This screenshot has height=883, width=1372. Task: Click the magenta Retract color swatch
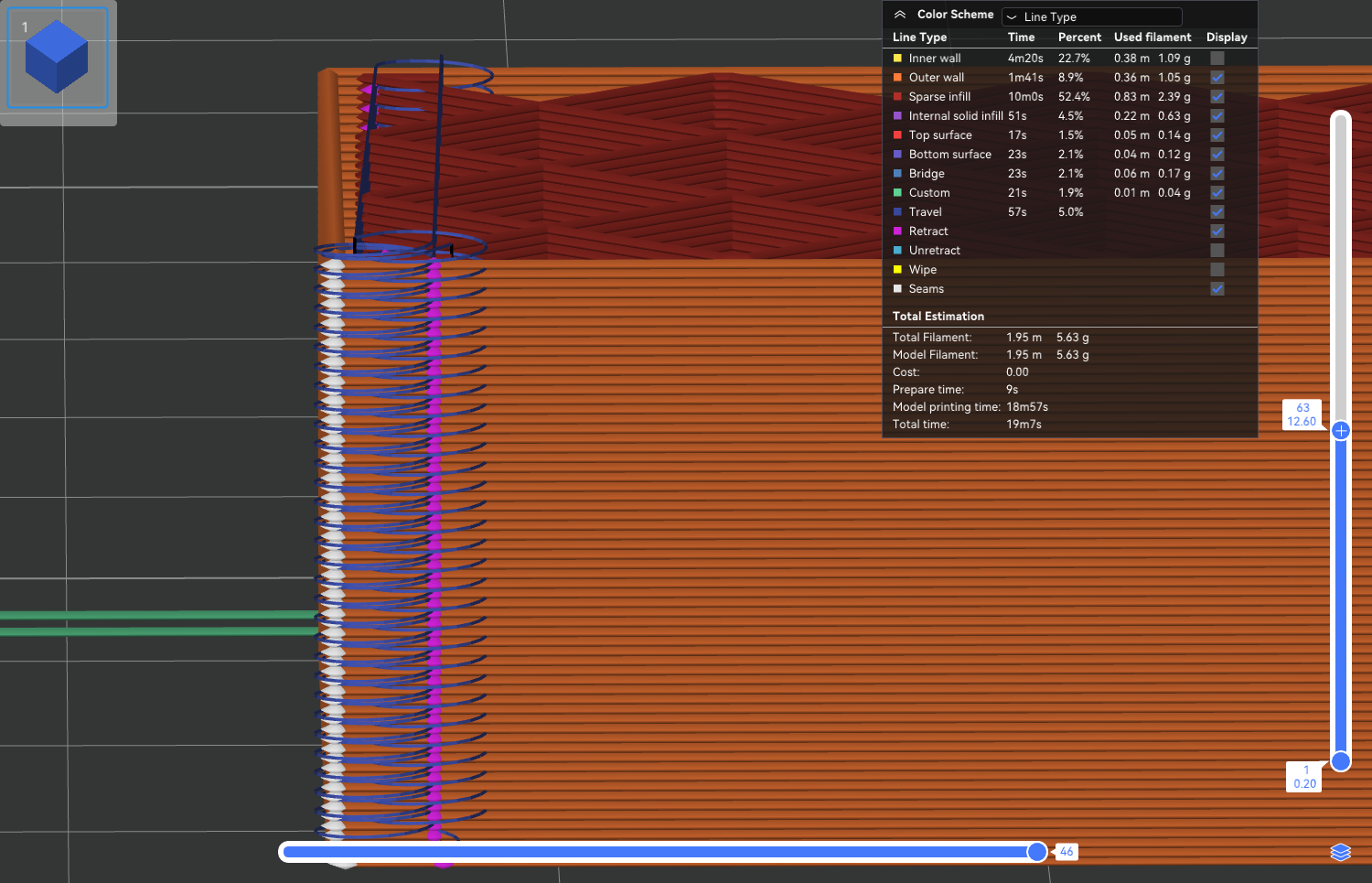(x=897, y=232)
